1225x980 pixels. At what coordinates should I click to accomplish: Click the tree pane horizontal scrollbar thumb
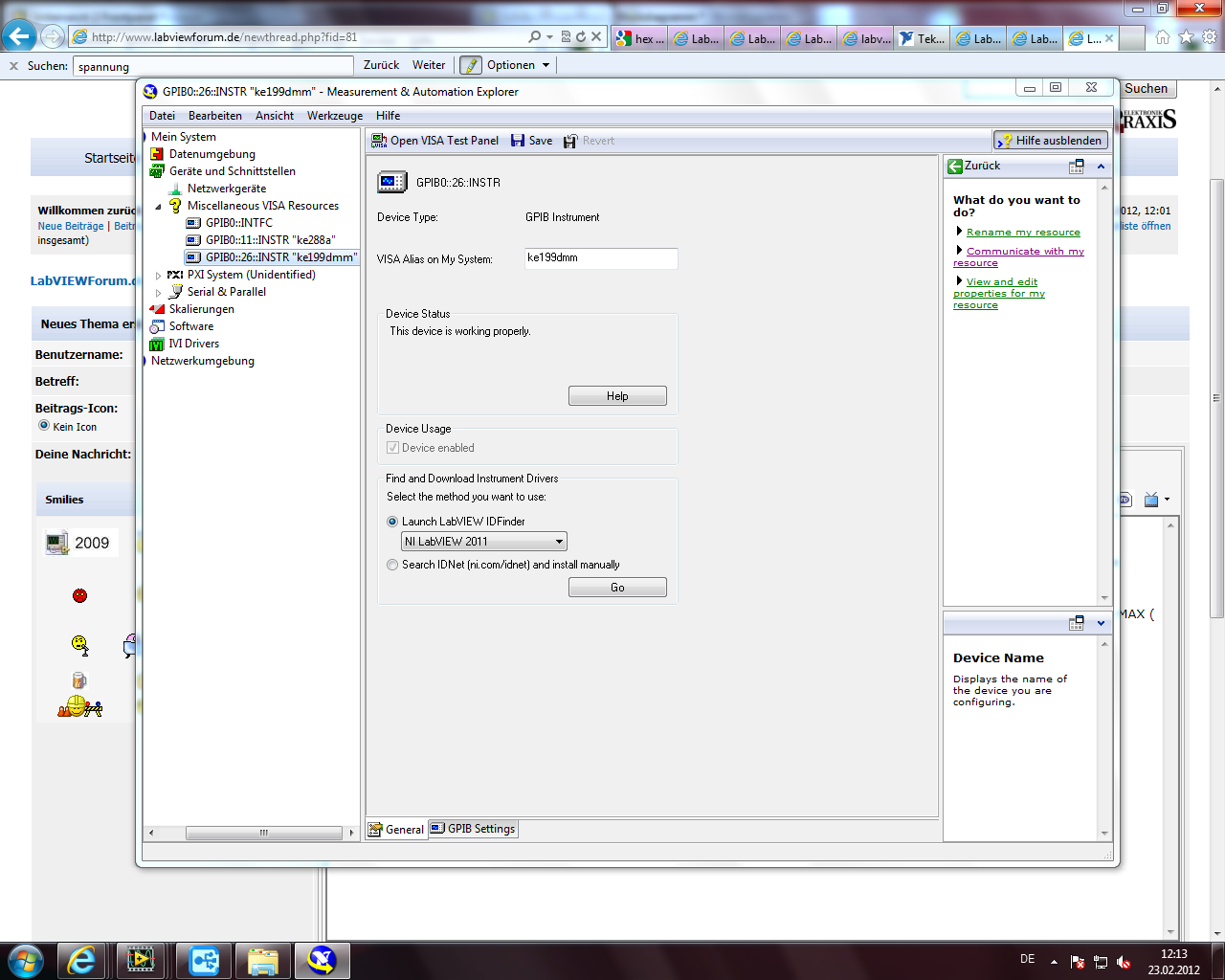(x=263, y=834)
